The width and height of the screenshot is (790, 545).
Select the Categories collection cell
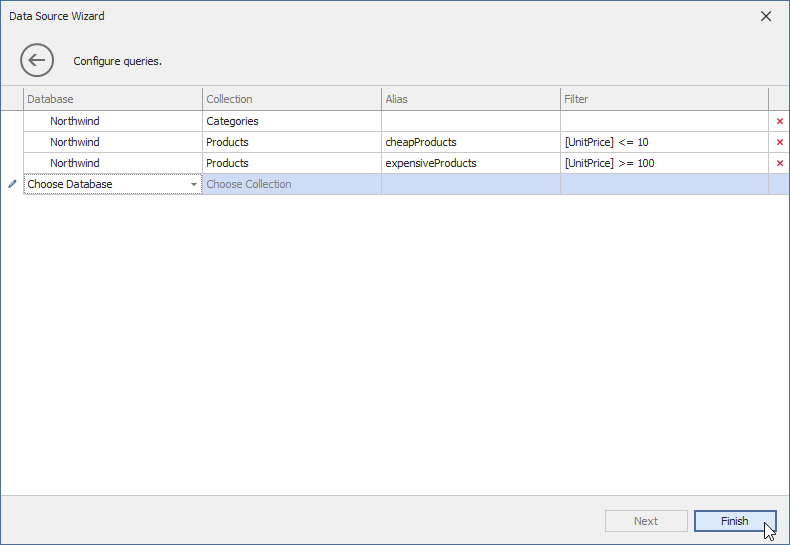[x=291, y=121]
